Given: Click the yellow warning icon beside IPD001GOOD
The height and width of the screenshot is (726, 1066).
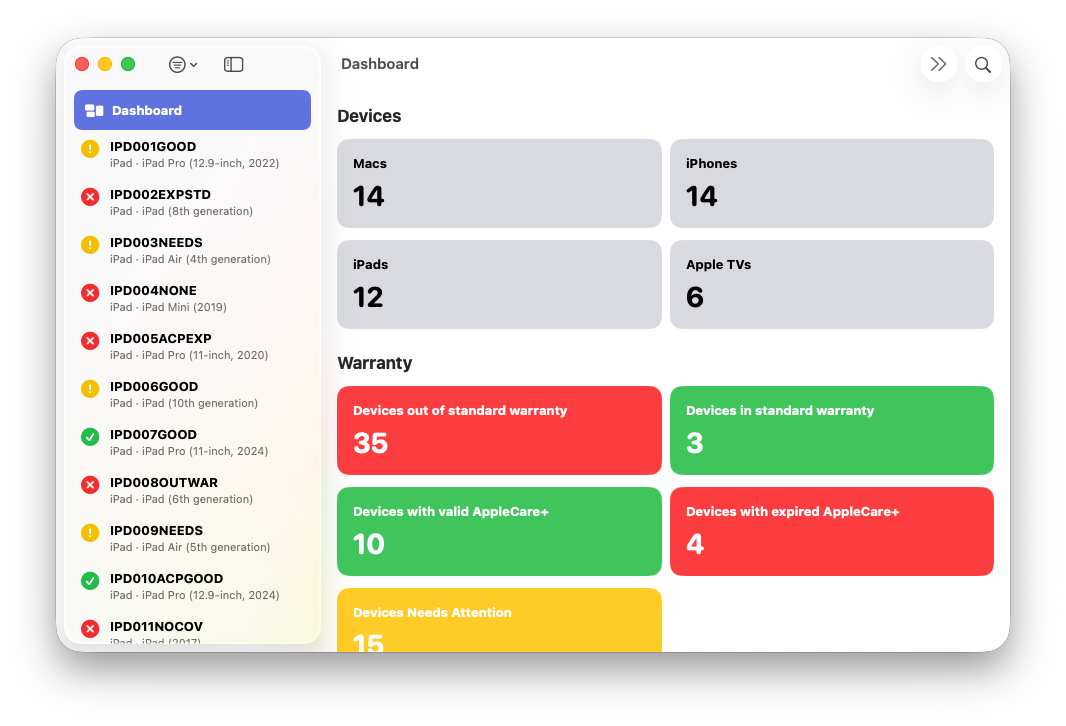Looking at the screenshot, I should [x=90, y=148].
